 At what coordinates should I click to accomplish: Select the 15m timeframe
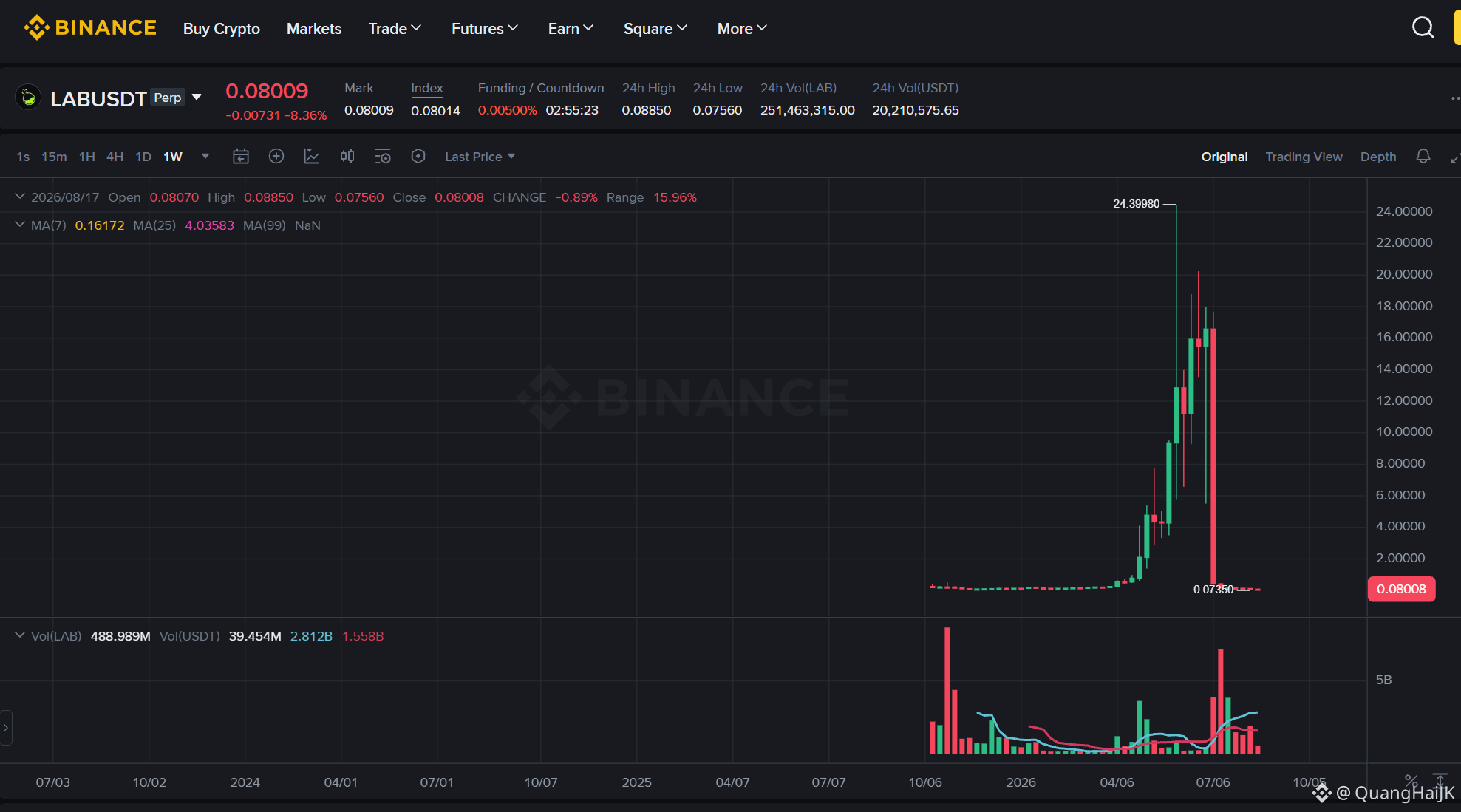coord(54,157)
